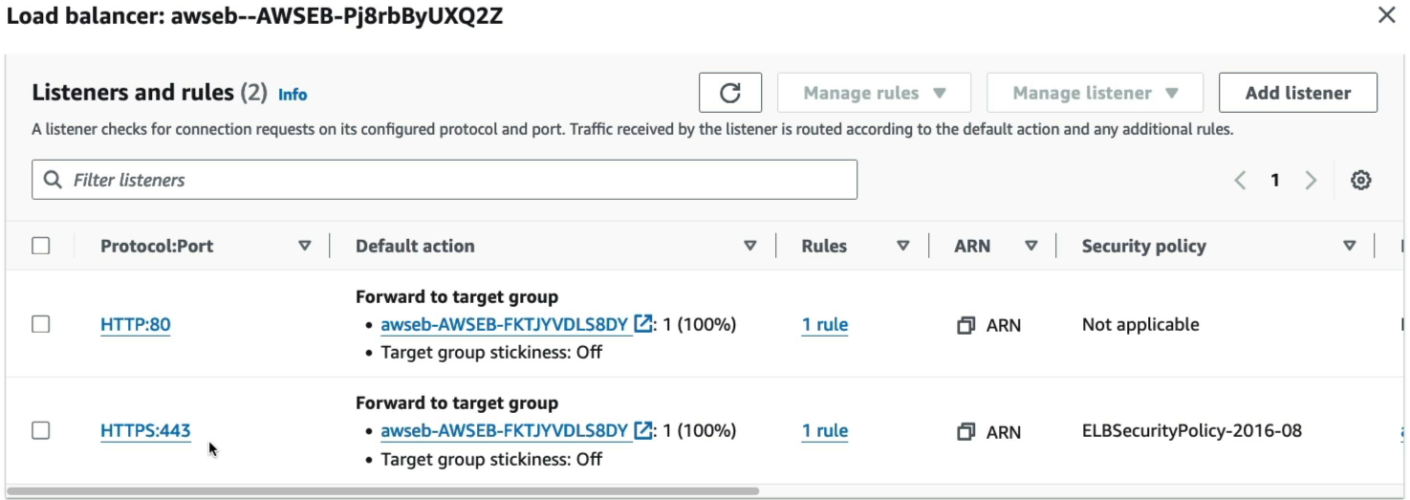Select the HTTP:80 listener checkbox
The image size is (1410, 500).
pyautogui.click(x=41, y=324)
